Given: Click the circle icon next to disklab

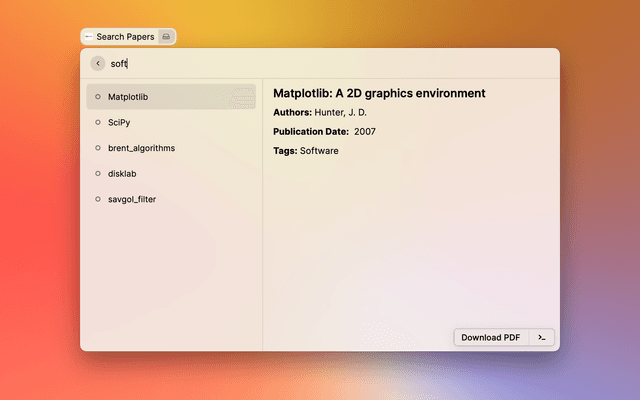Looking at the screenshot, I should 97,174.
